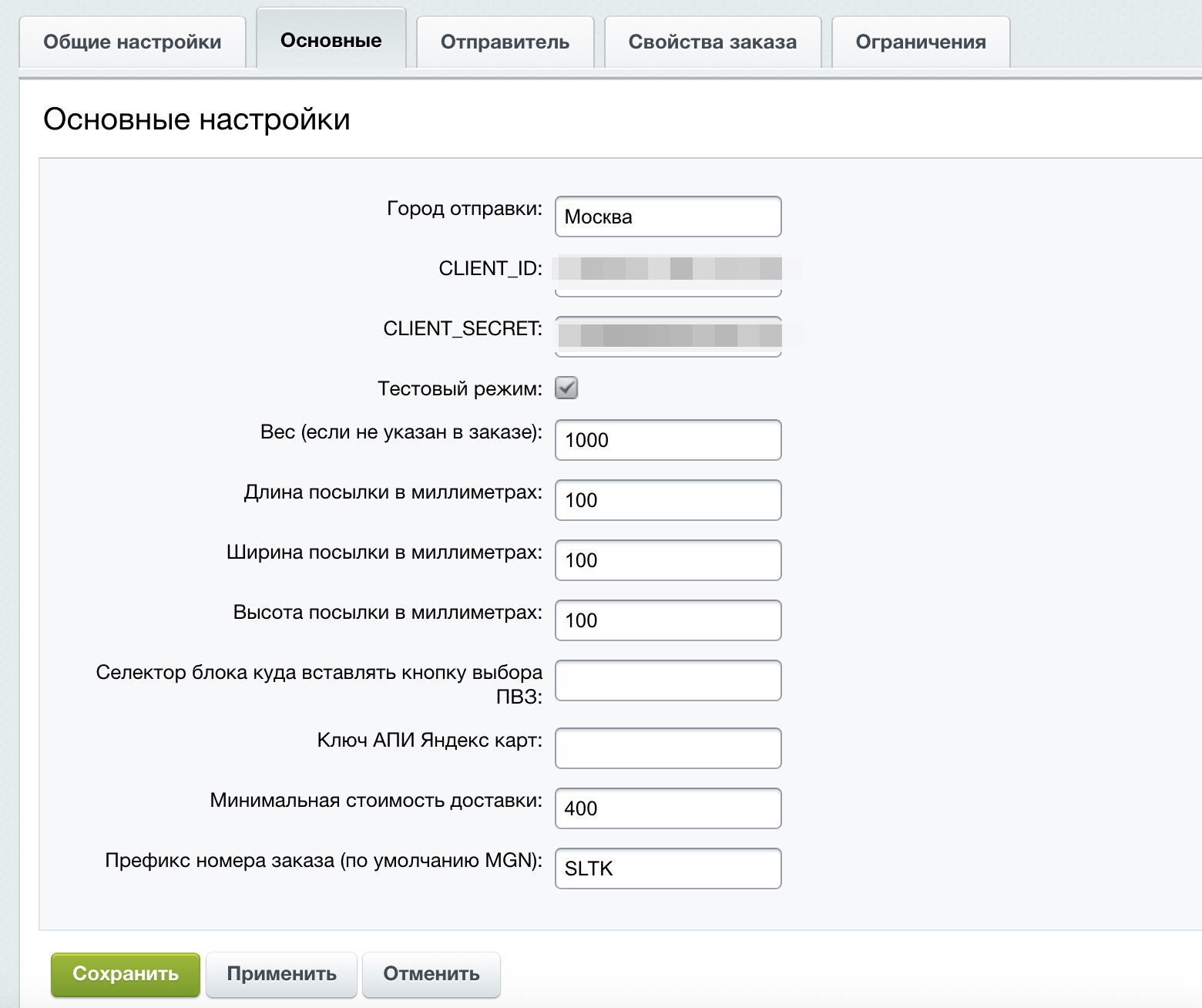Focus the Ключ АПИ Яндекс карт field
Screen dimensions: 1202x1008
[x=667, y=748]
